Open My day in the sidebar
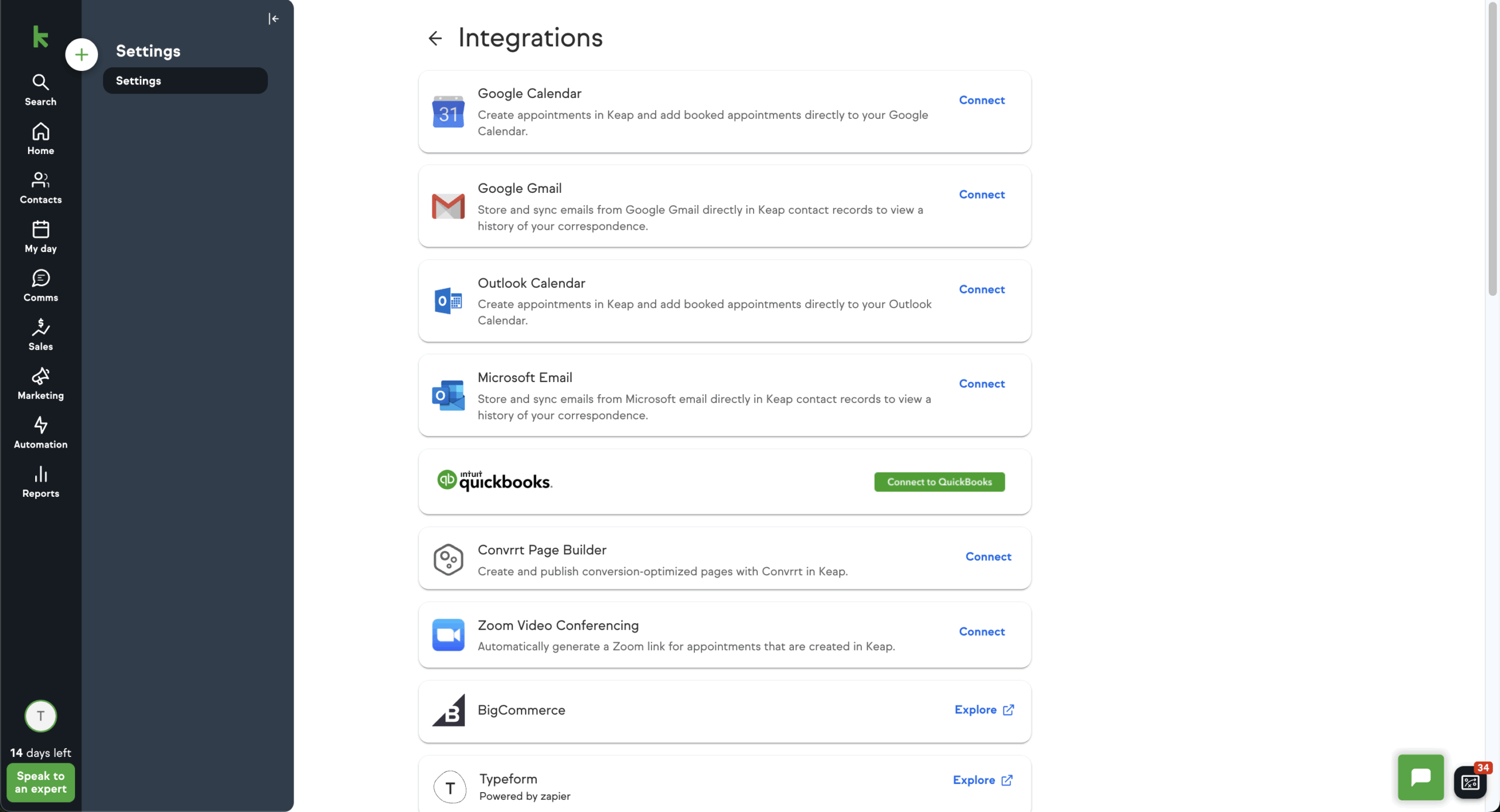The width and height of the screenshot is (1500, 812). pos(40,237)
